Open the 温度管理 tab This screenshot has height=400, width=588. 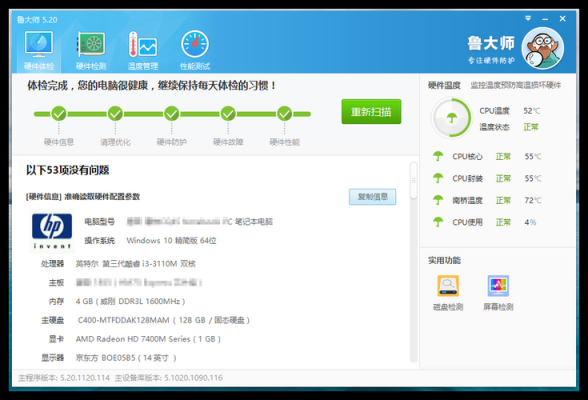coord(143,51)
